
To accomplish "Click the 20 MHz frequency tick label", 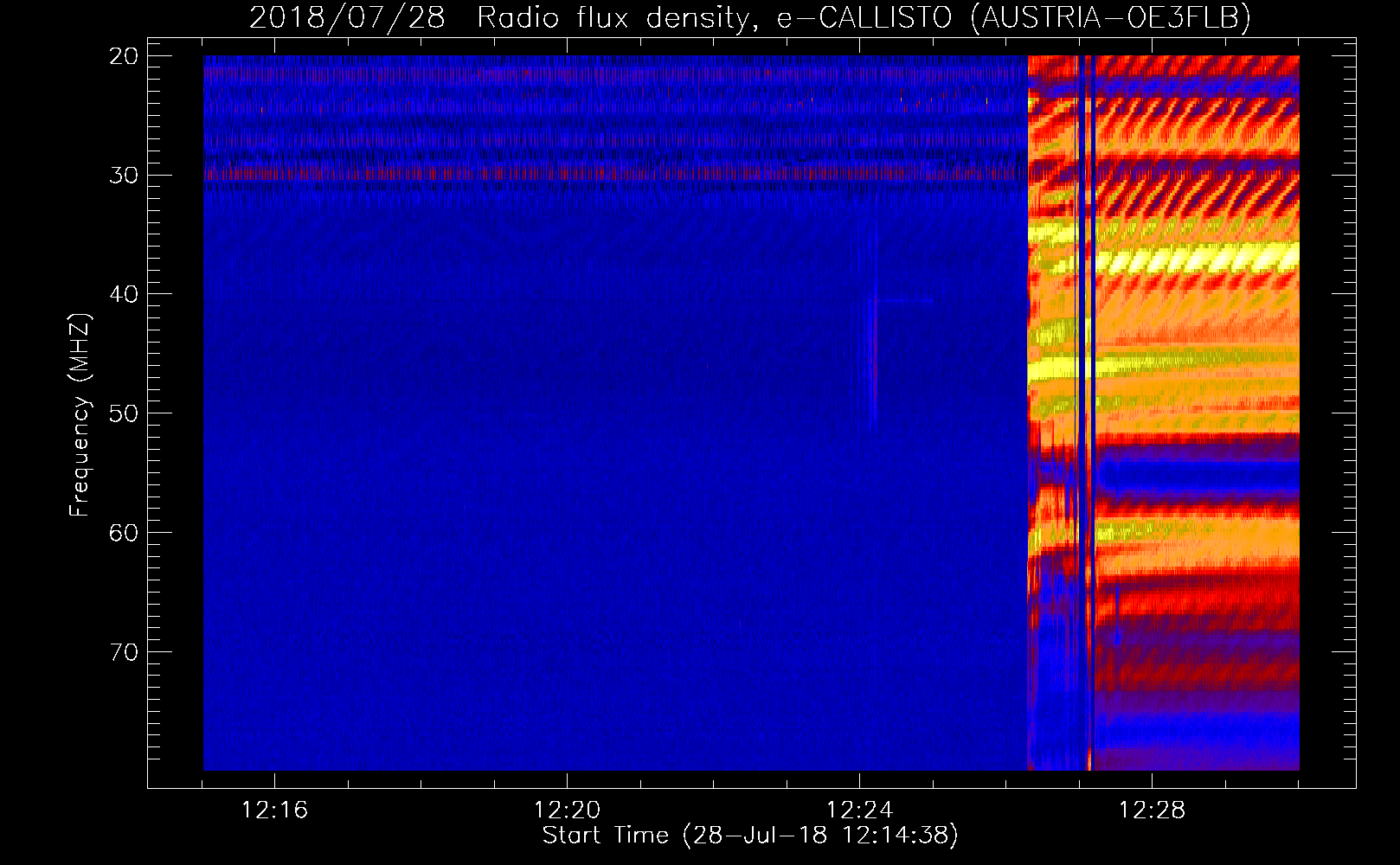I will click(124, 56).
